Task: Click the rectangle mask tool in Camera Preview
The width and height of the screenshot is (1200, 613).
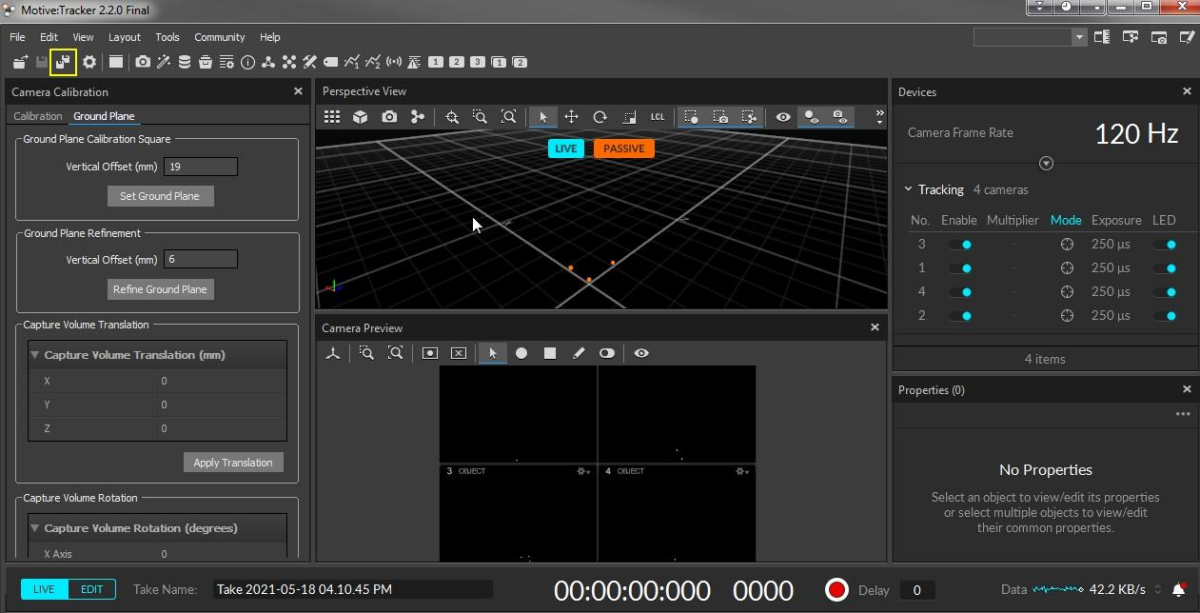Action: pyautogui.click(x=550, y=353)
